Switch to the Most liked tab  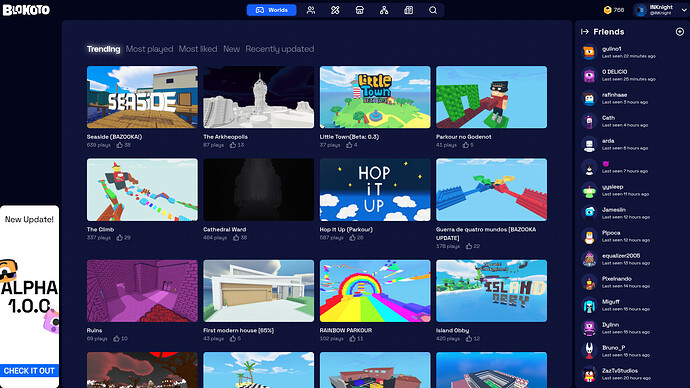198,49
